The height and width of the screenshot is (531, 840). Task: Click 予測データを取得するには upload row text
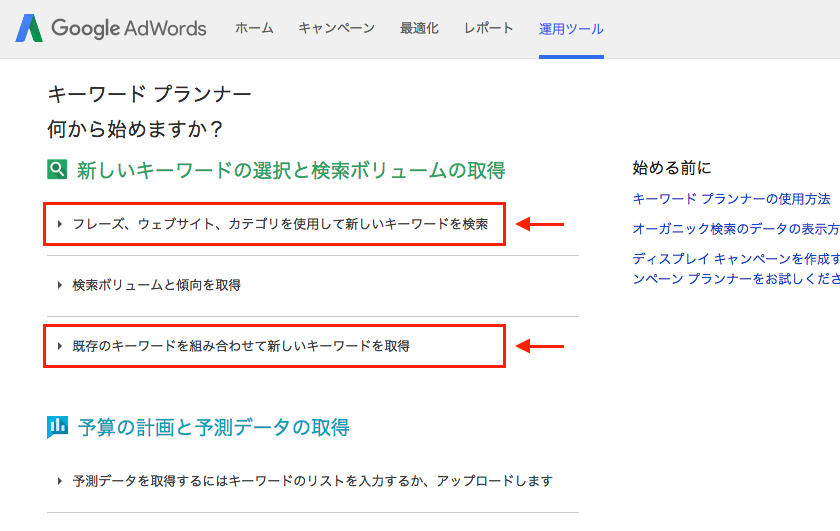coord(312,481)
